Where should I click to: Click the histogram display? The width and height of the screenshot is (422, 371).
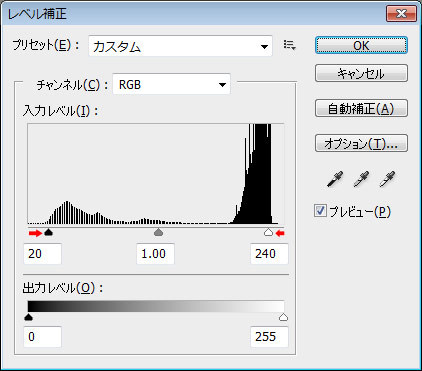pyautogui.click(x=156, y=174)
